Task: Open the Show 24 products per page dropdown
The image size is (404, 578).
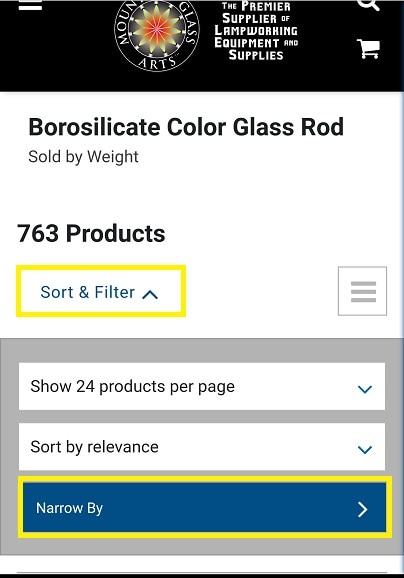Action: [202, 386]
